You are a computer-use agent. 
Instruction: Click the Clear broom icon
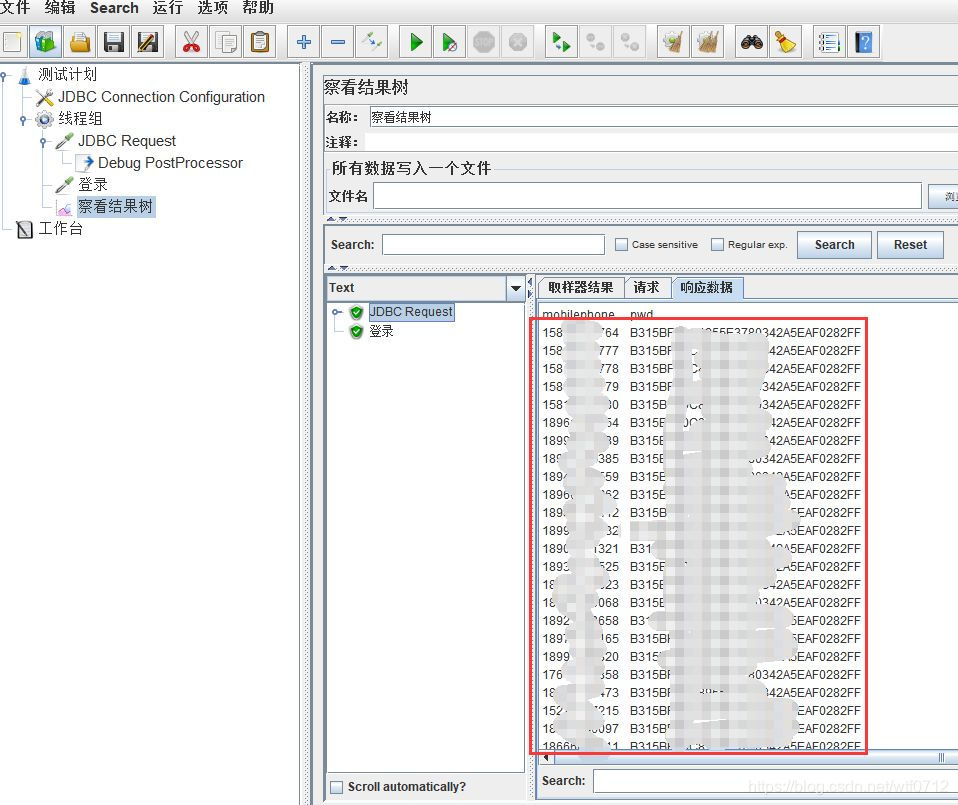pyautogui.click(x=673, y=42)
